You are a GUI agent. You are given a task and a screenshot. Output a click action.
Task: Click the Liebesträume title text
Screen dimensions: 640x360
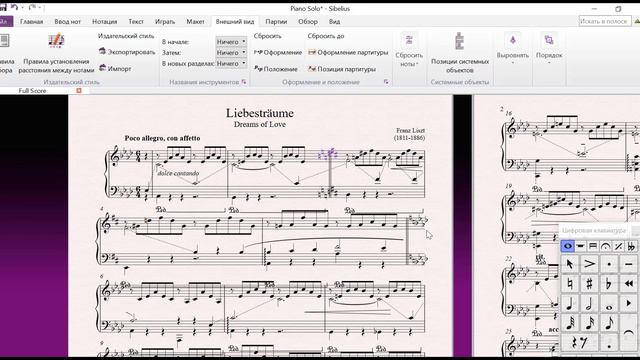pos(260,113)
